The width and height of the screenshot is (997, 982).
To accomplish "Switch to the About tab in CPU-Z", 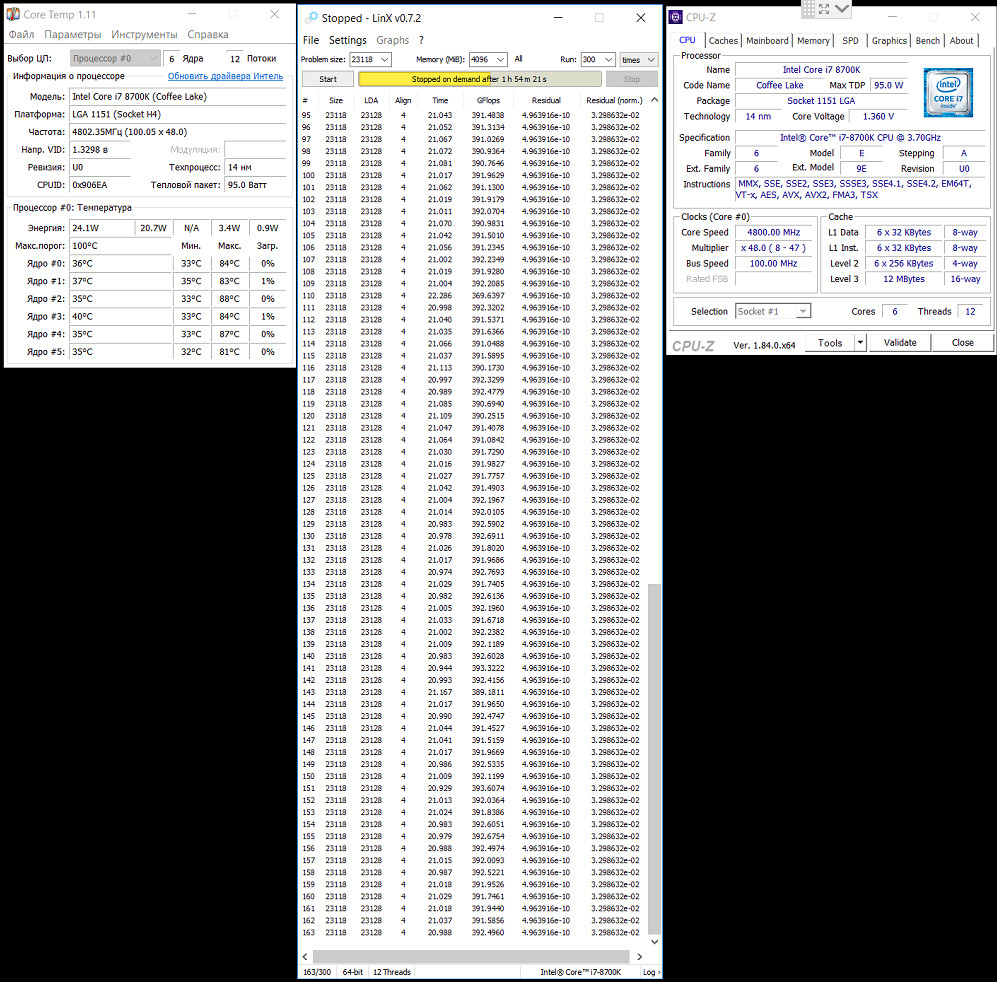I will tap(961, 41).
